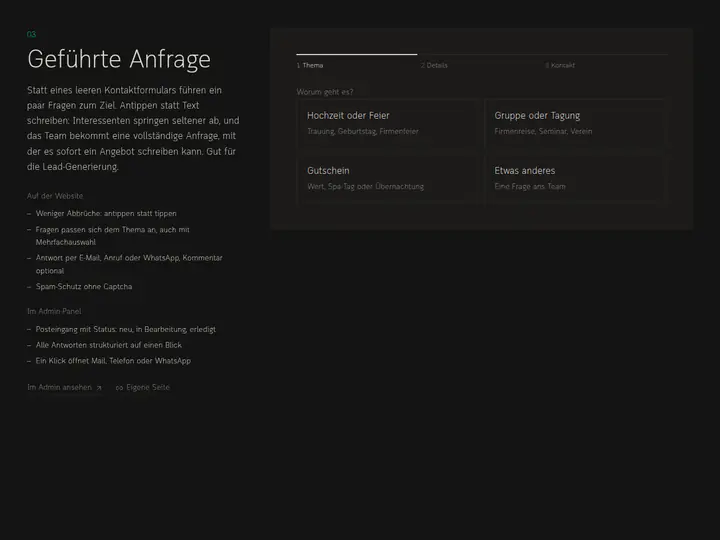Image resolution: width=720 pixels, height=540 pixels.
Task: Click the intro paragraph 'Statt eines leeren Kontaktformulars'
Action: coord(133,128)
